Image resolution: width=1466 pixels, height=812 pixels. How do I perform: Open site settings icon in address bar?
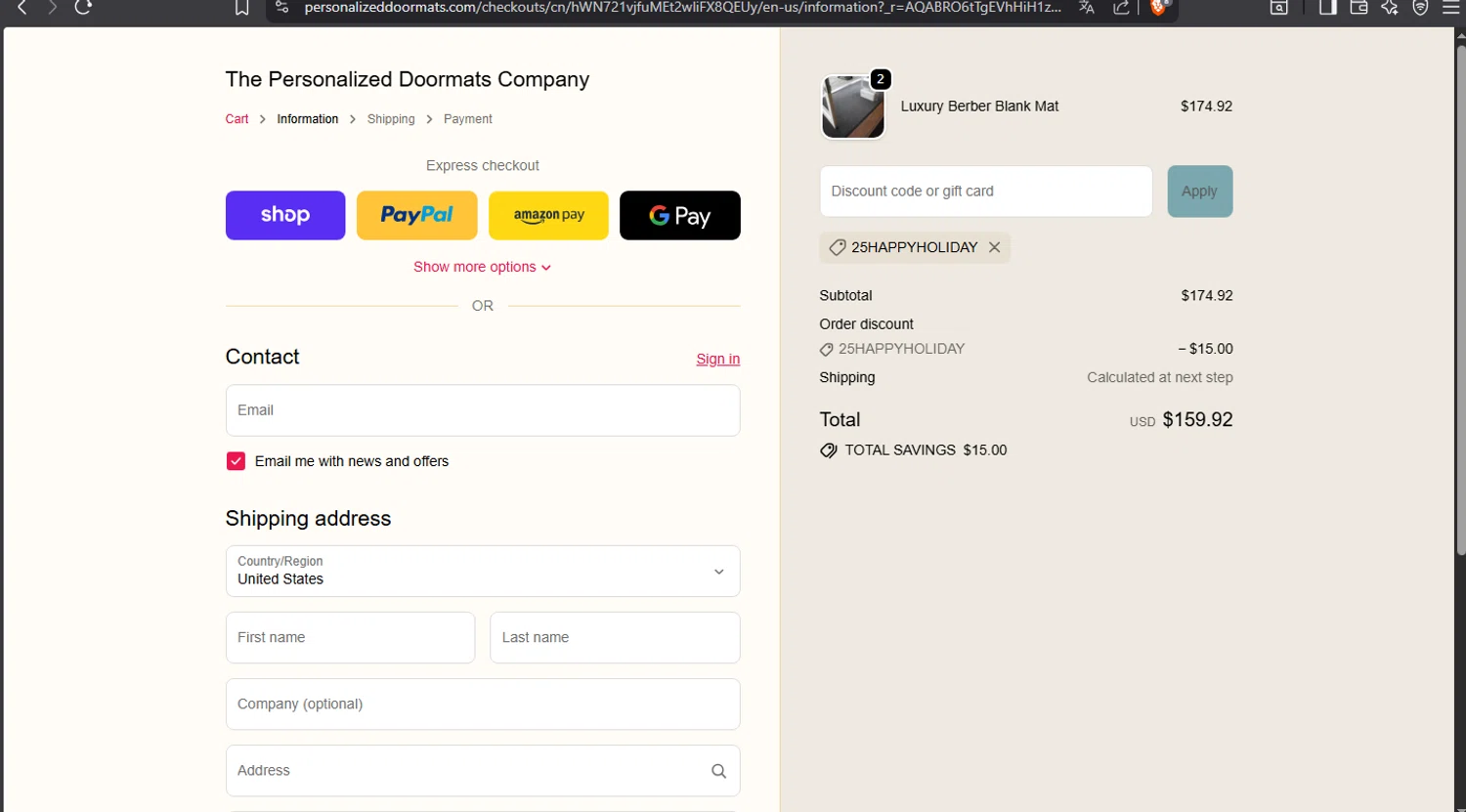click(281, 8)
